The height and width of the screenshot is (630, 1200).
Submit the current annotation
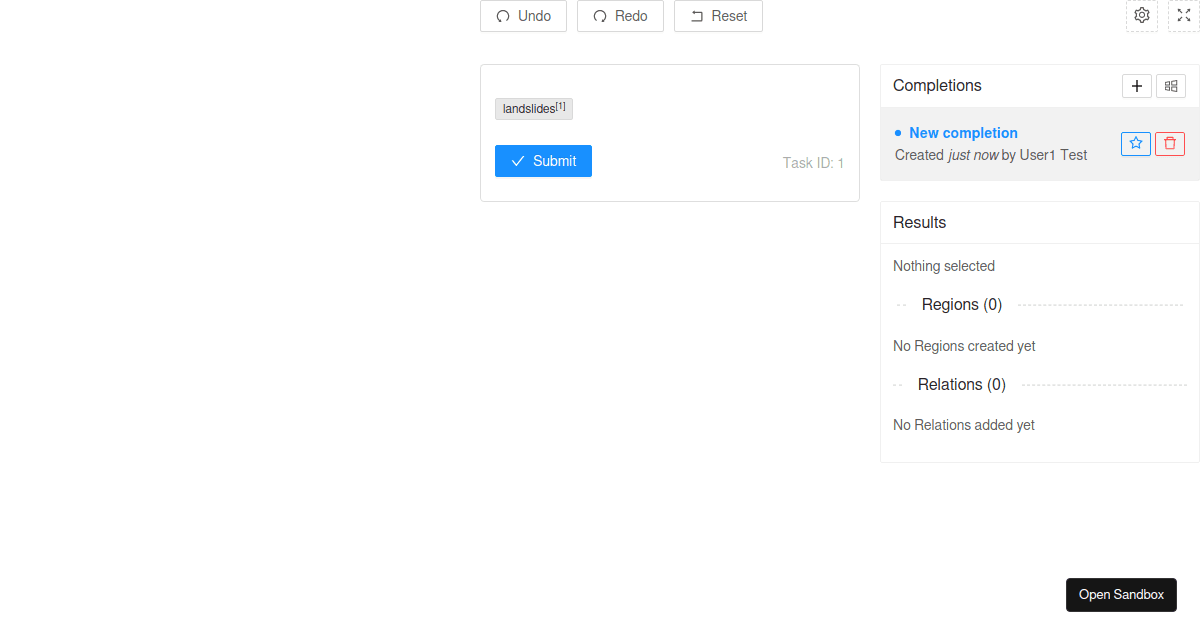coord(543,160)
